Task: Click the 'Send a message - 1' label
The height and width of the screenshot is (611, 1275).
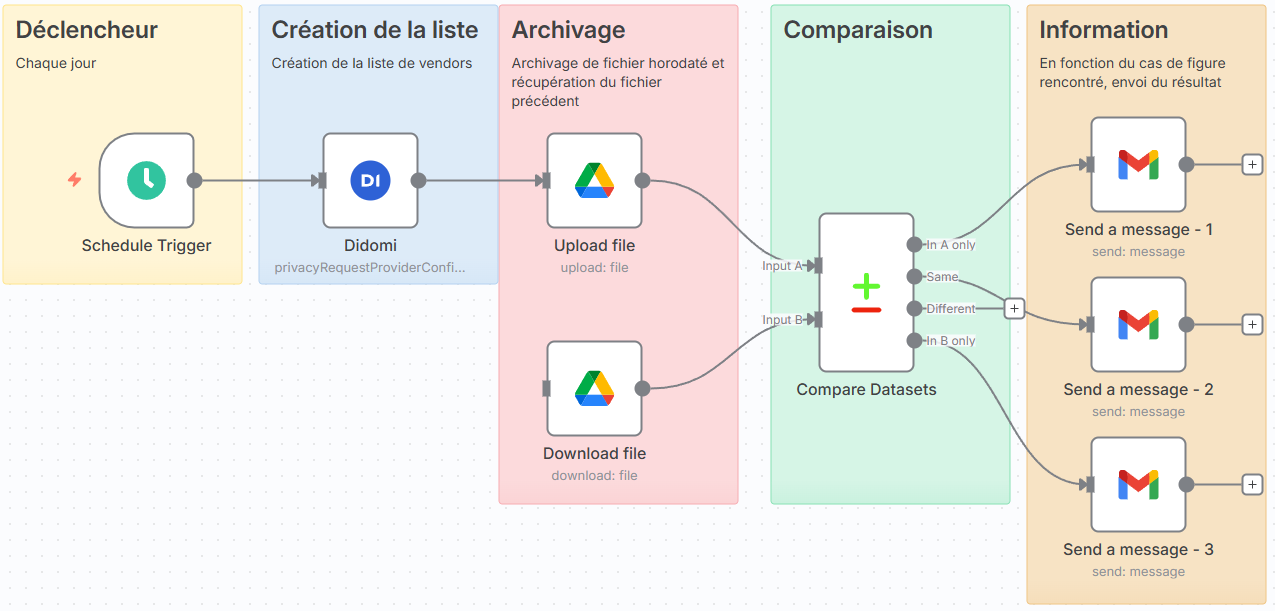Action: pyautogui.click(x=1138, y=229)
